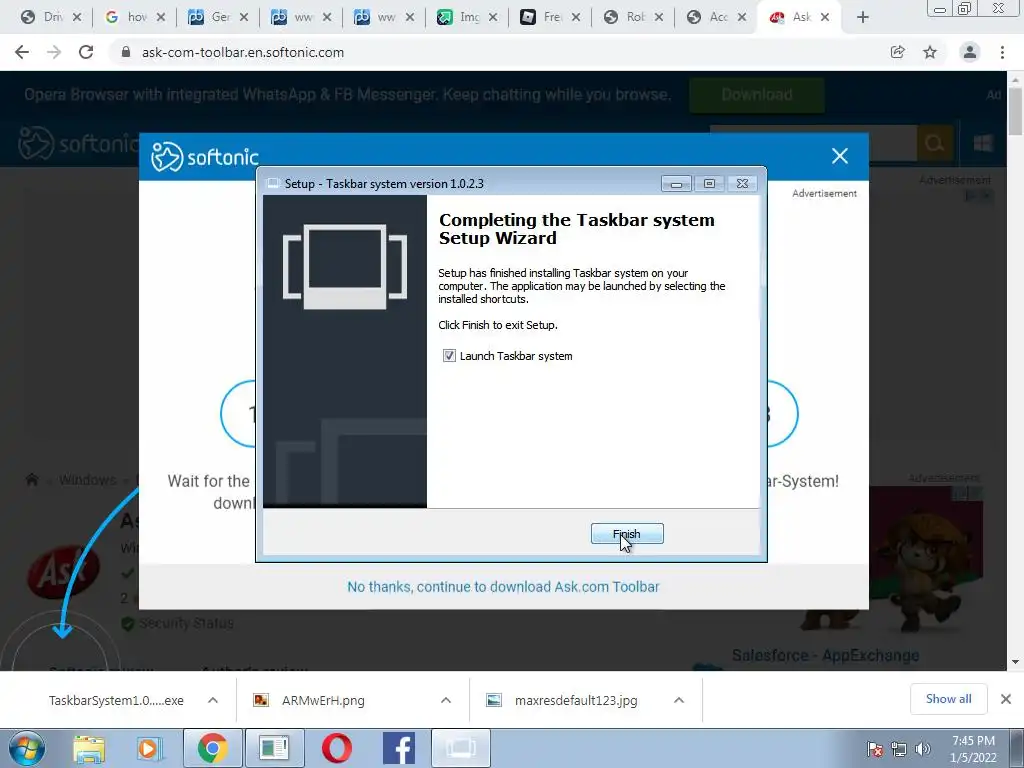
Task: Open the Opera browser taskbar icon
Action: pos(337,748)
